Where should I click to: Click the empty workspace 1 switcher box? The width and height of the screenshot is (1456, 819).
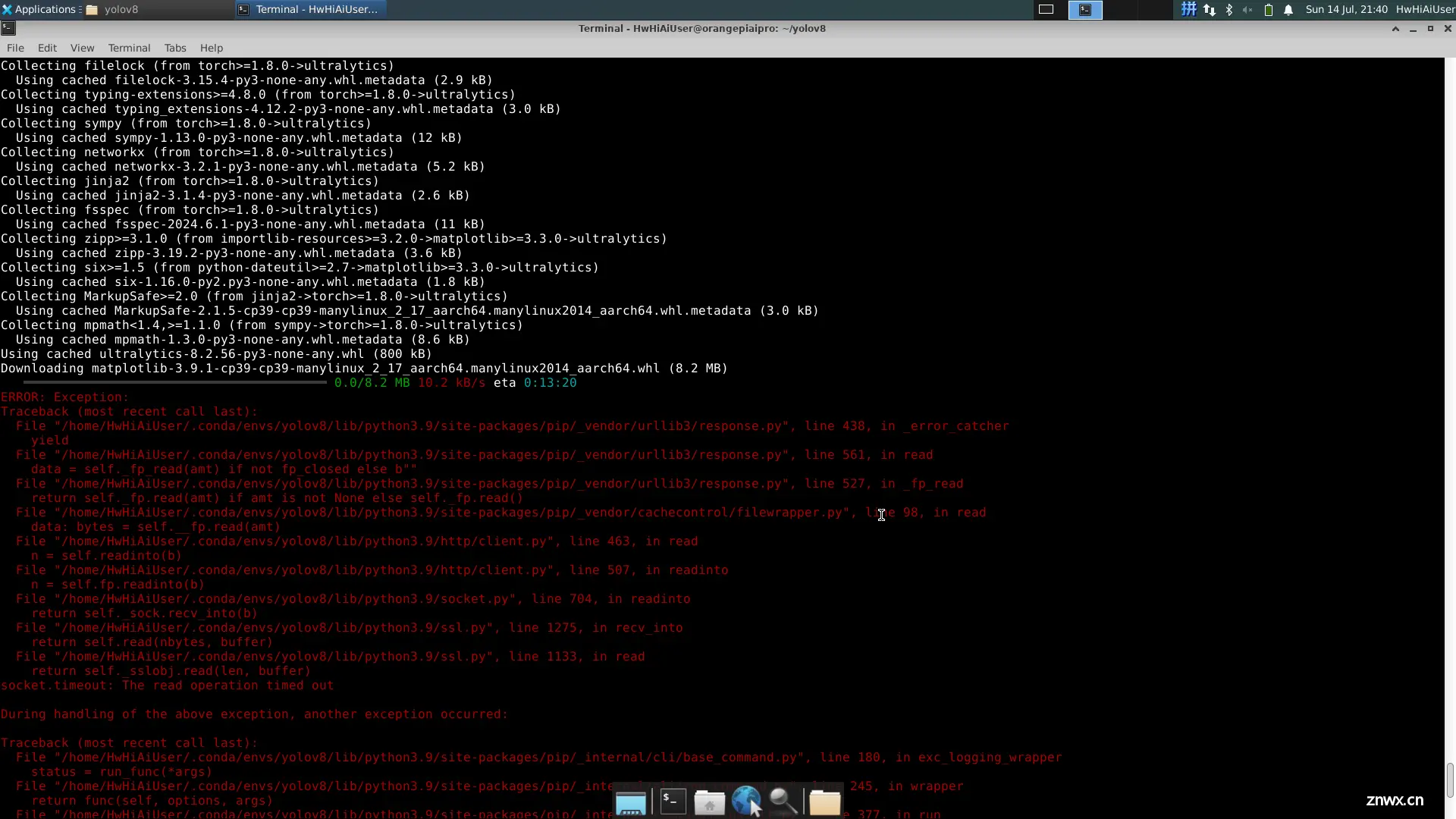coord(1046,9)
